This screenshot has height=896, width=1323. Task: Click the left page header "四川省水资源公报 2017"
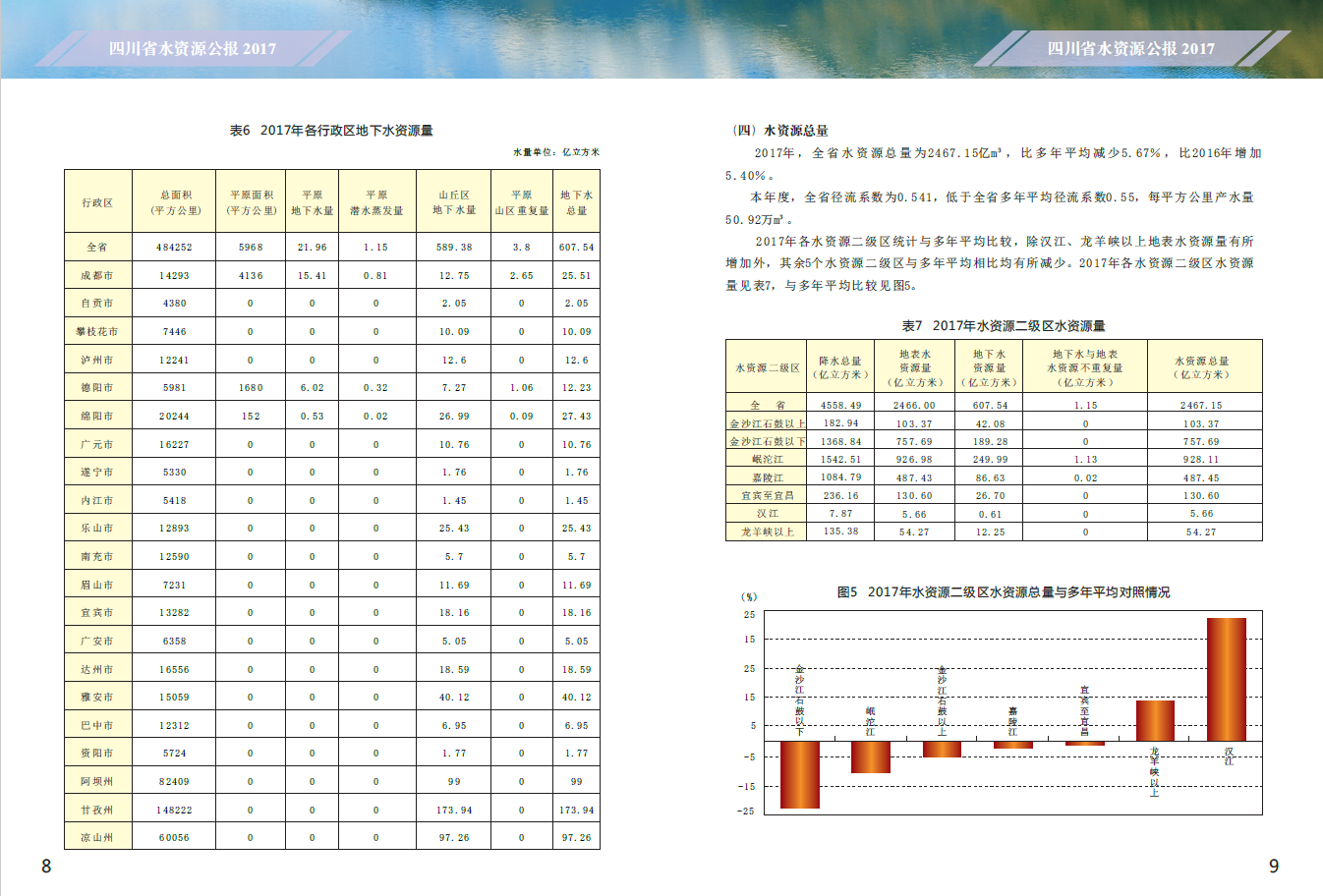pyautogui.click(x=193, y=48)
